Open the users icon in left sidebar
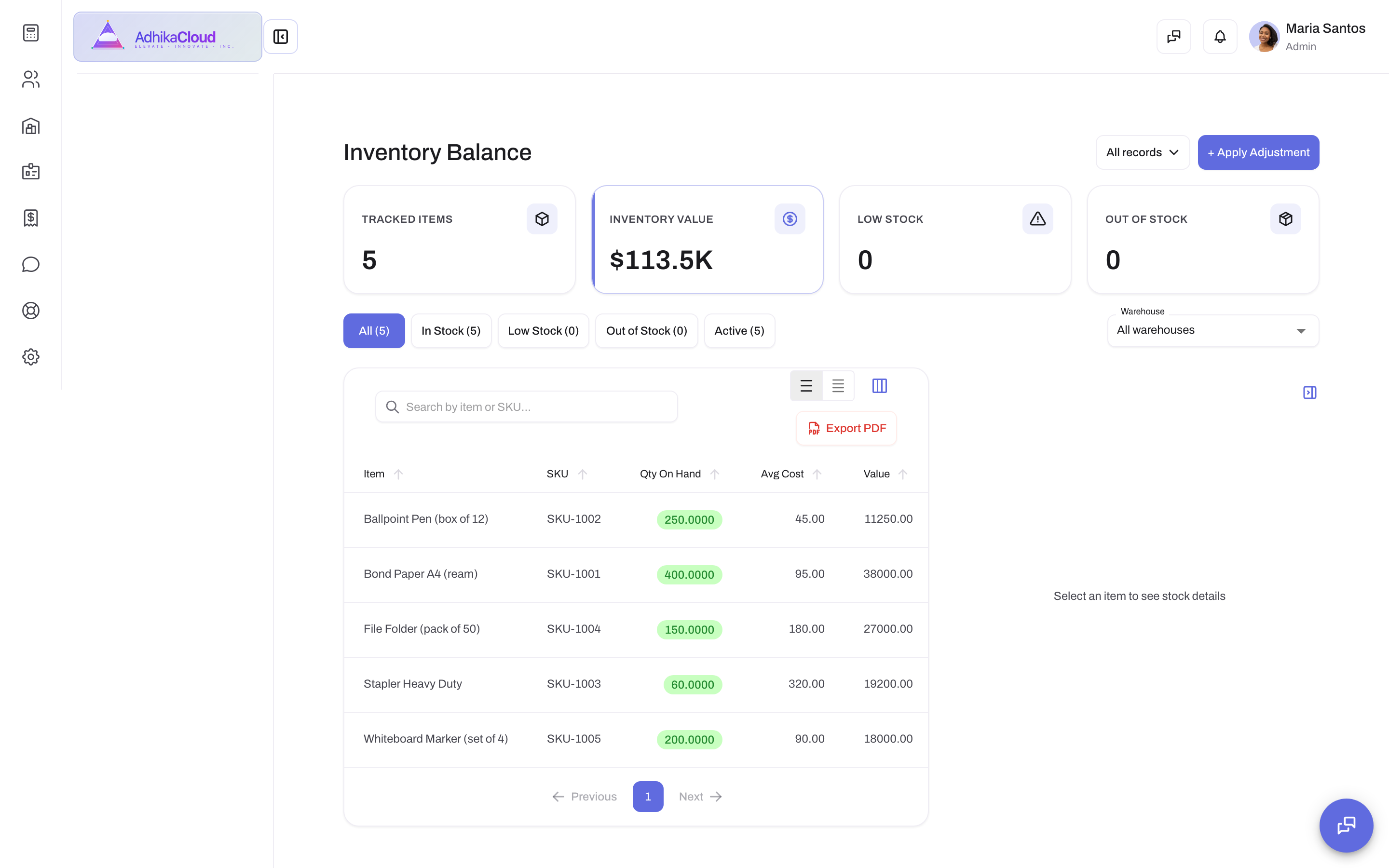This screenshot has height=868, width=1389. coord(30,79)
